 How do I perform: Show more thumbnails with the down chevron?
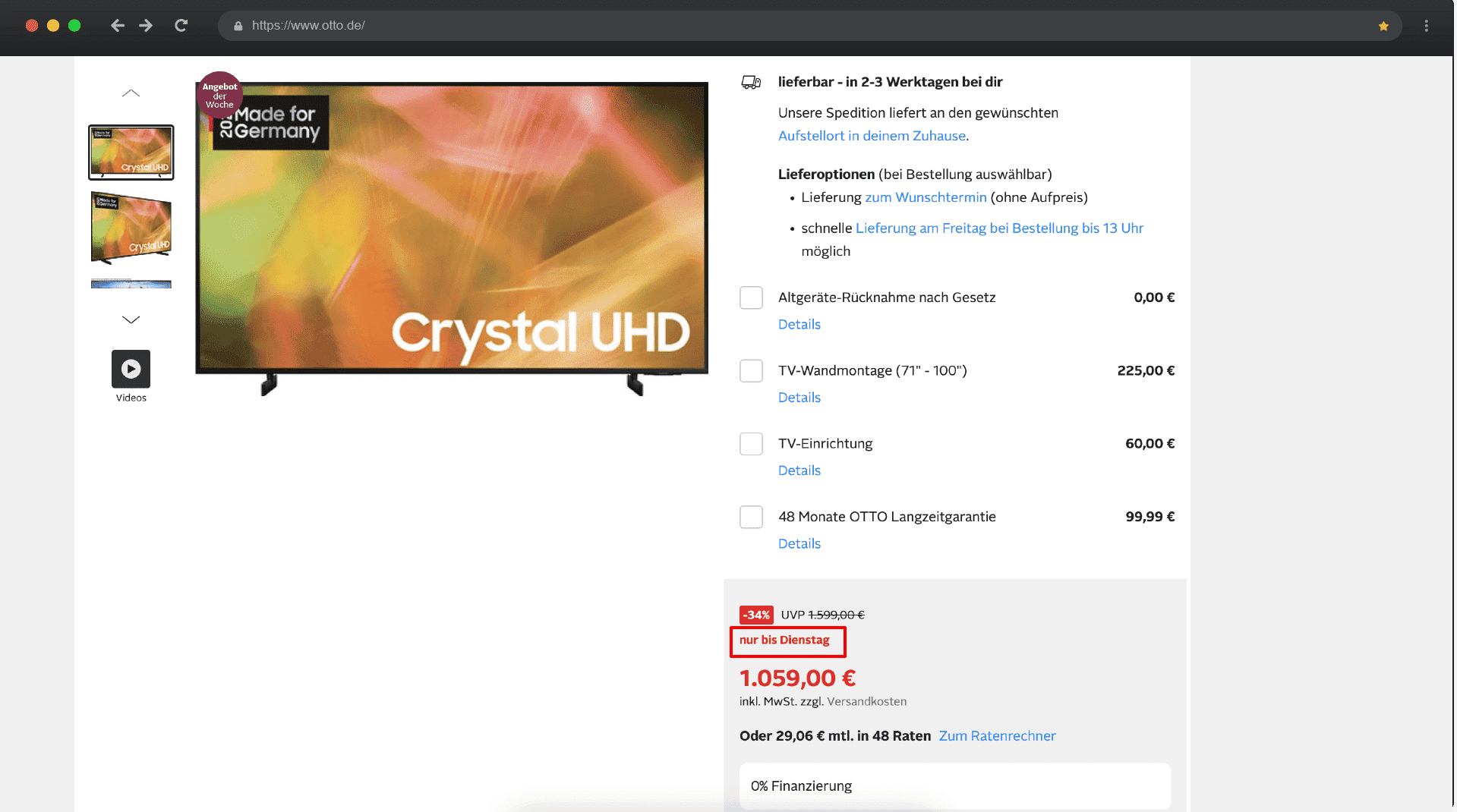point(131,319)
